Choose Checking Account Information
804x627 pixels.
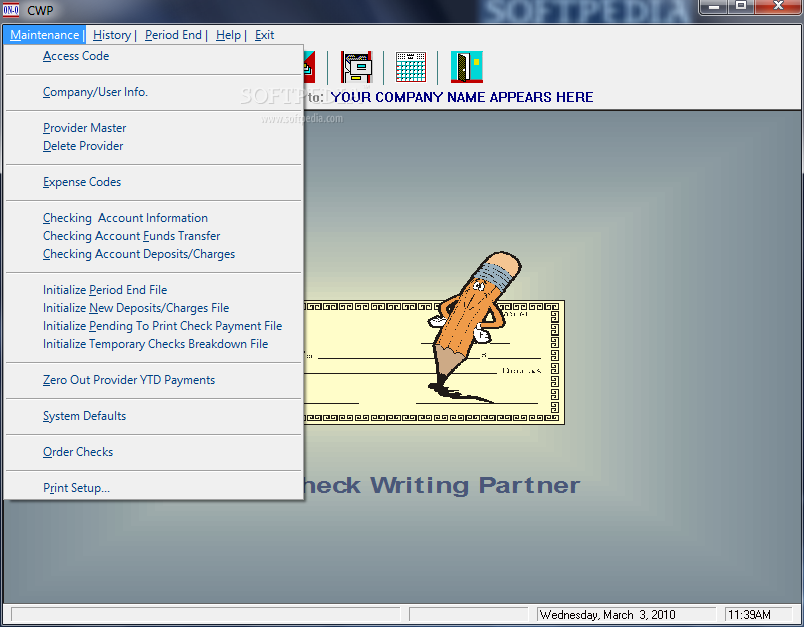tap(154, 218)
